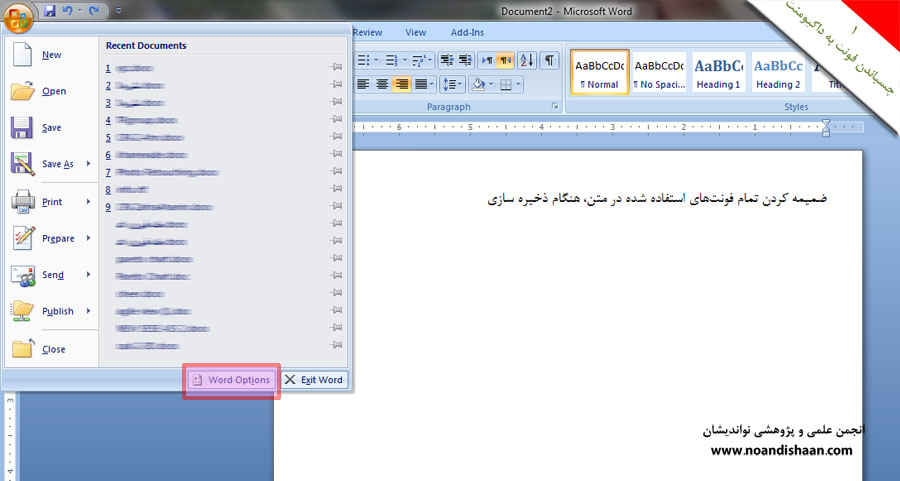Click the right indent marker on ruler
The image size is (900, 481).
pyautogui.click(x=826, y=127)
